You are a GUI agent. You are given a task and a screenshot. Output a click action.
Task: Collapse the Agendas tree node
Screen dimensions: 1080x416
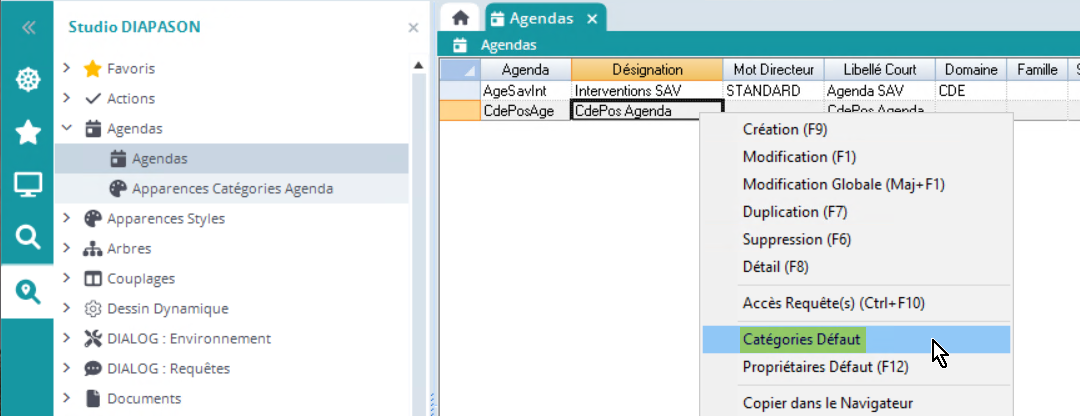click(67, 129)
